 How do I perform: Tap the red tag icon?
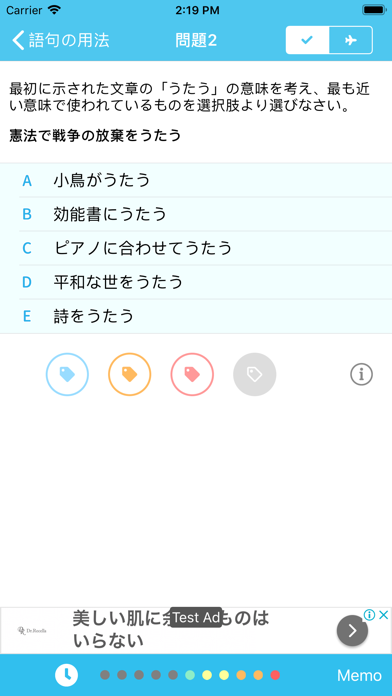point(192,375)
